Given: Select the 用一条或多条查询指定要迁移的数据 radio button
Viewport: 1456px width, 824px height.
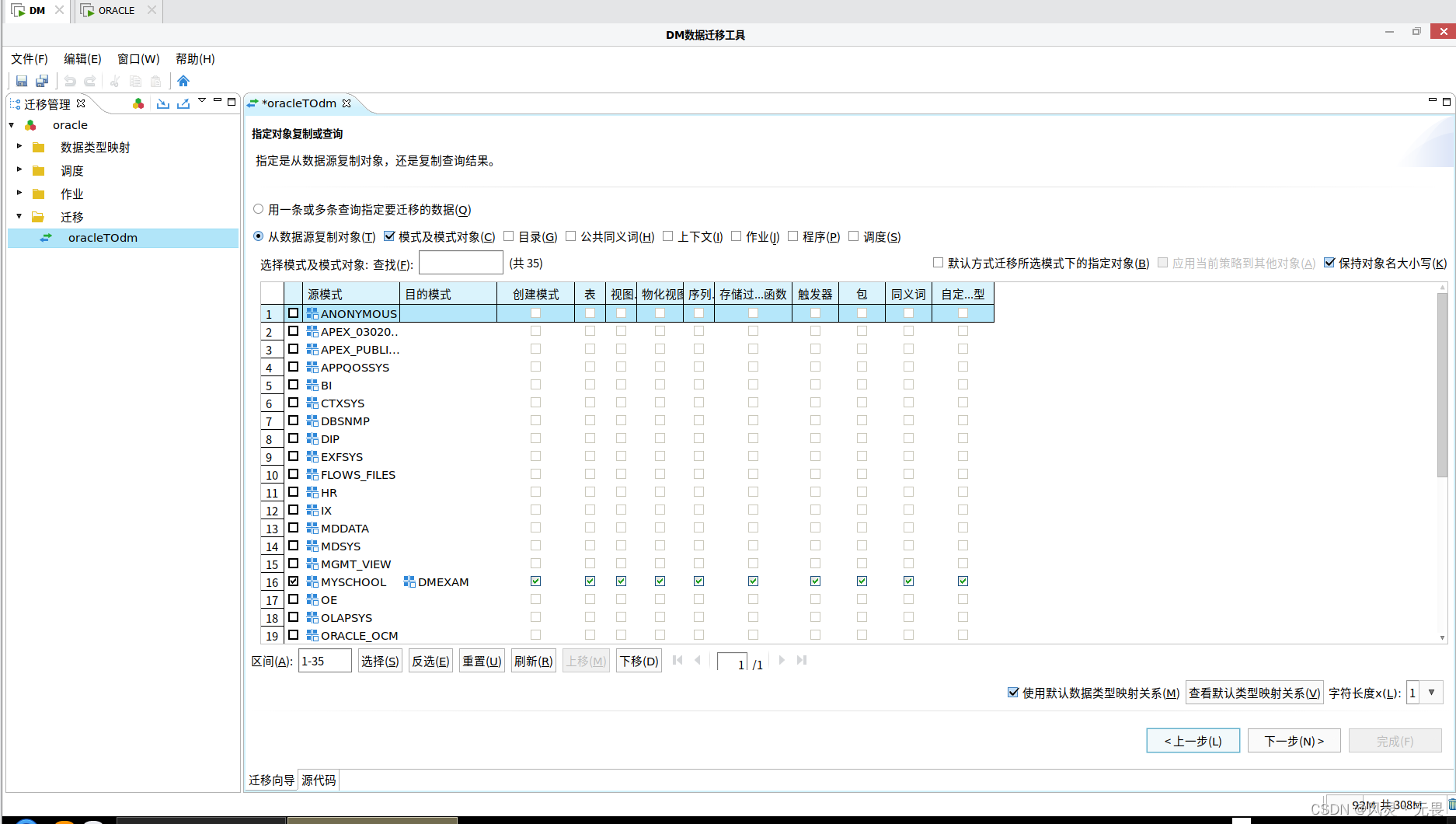Looking at the screenshot, I should pyautogui.click(x=257, y=208).
